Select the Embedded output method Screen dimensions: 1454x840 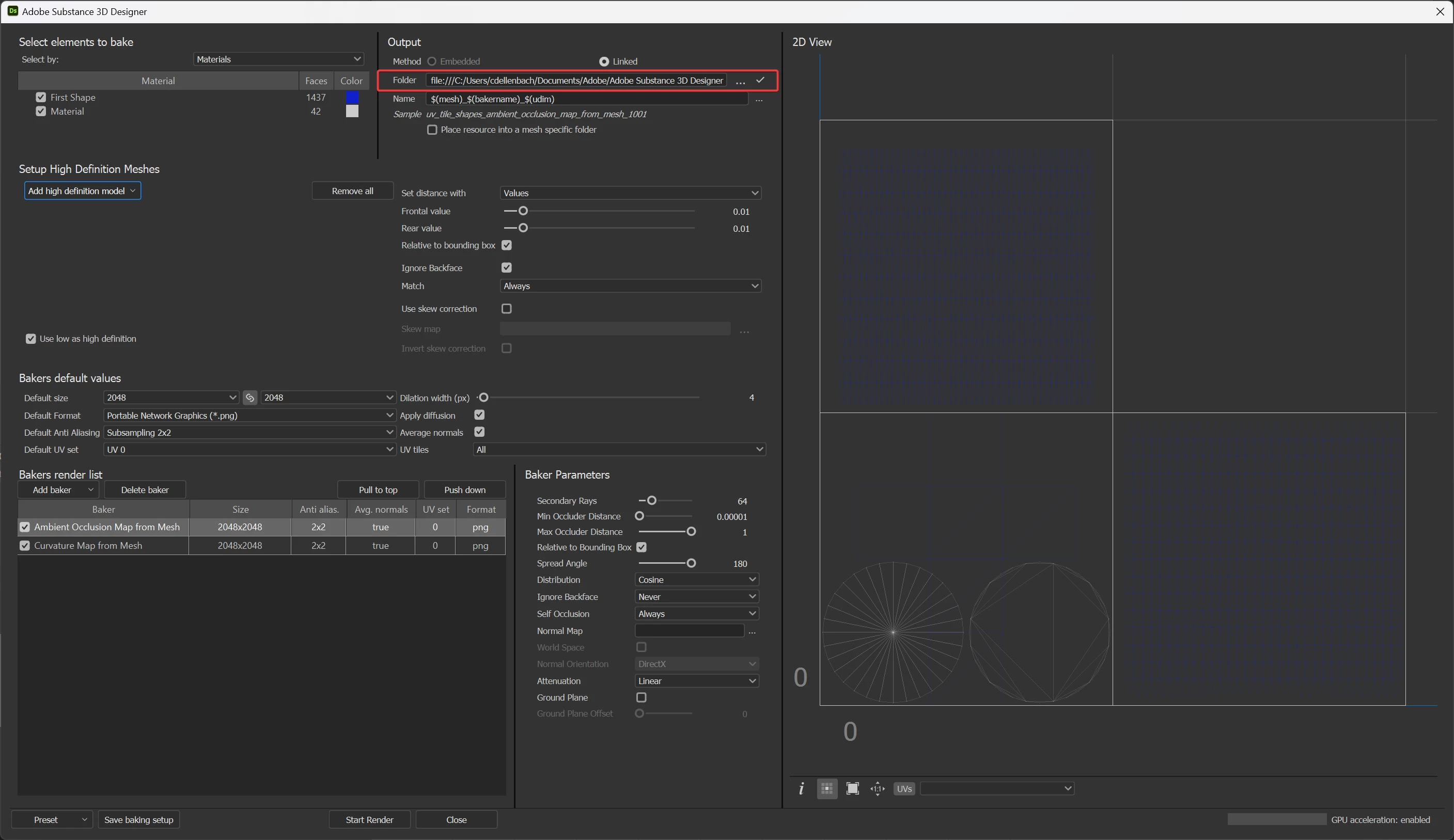432,61
